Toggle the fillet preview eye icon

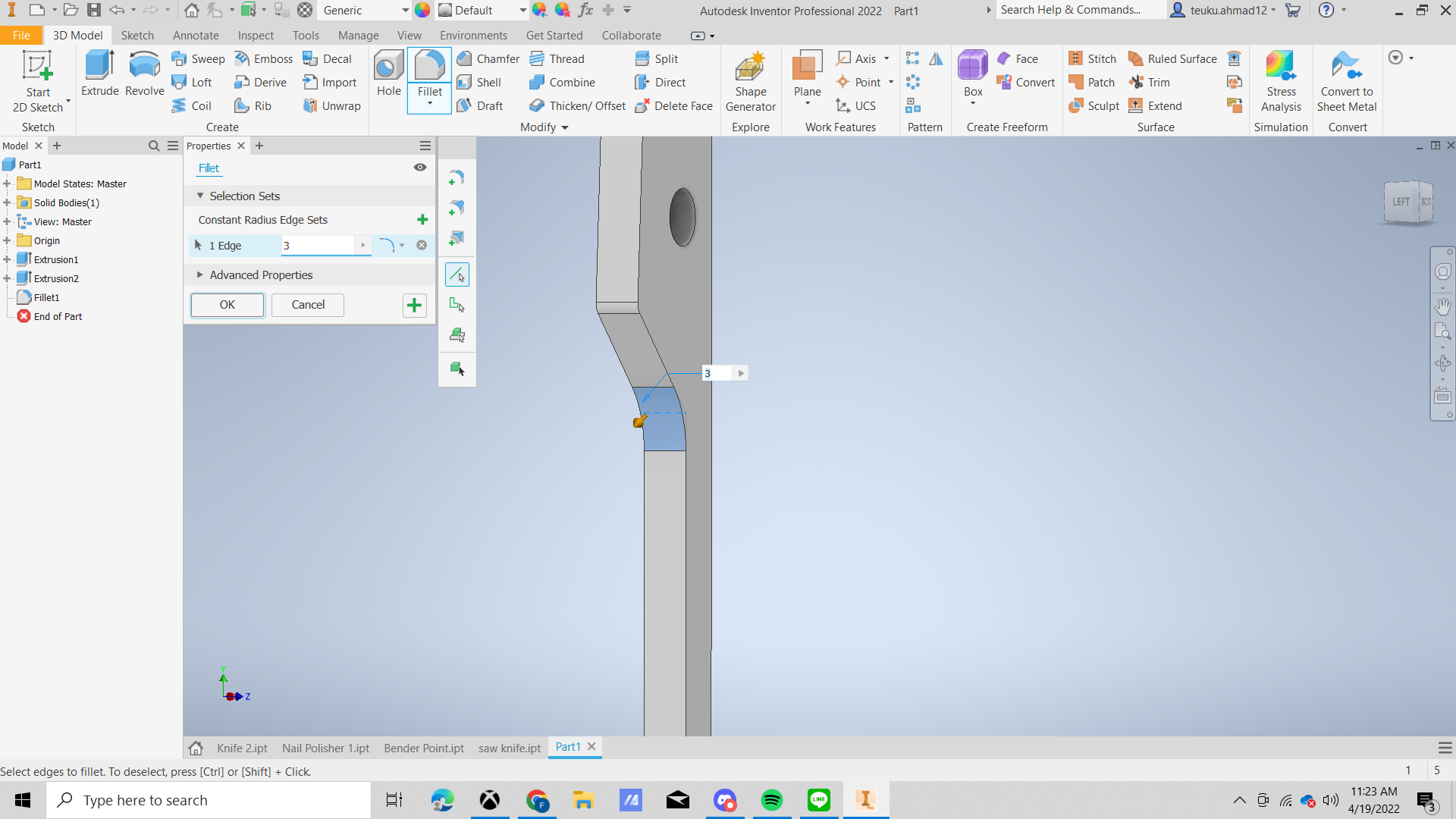tap(419, 168)
